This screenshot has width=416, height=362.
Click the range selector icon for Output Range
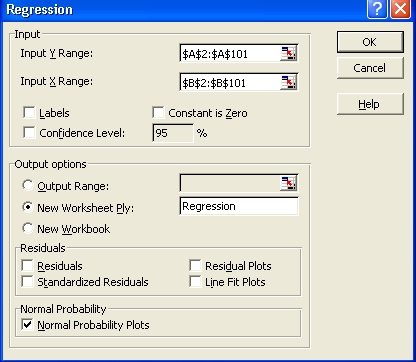[288, 183]
